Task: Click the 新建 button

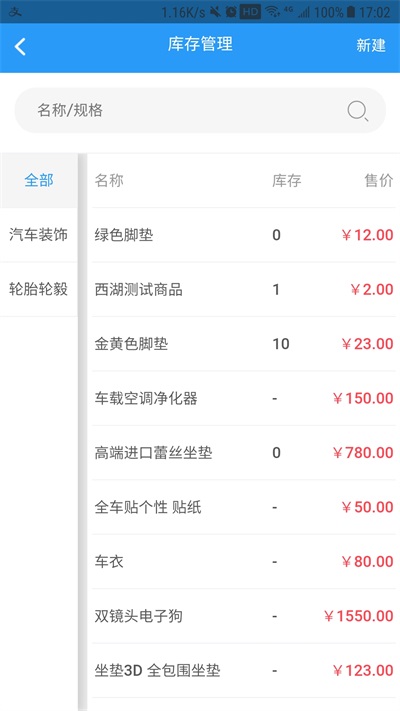Action: coord(371,45)
